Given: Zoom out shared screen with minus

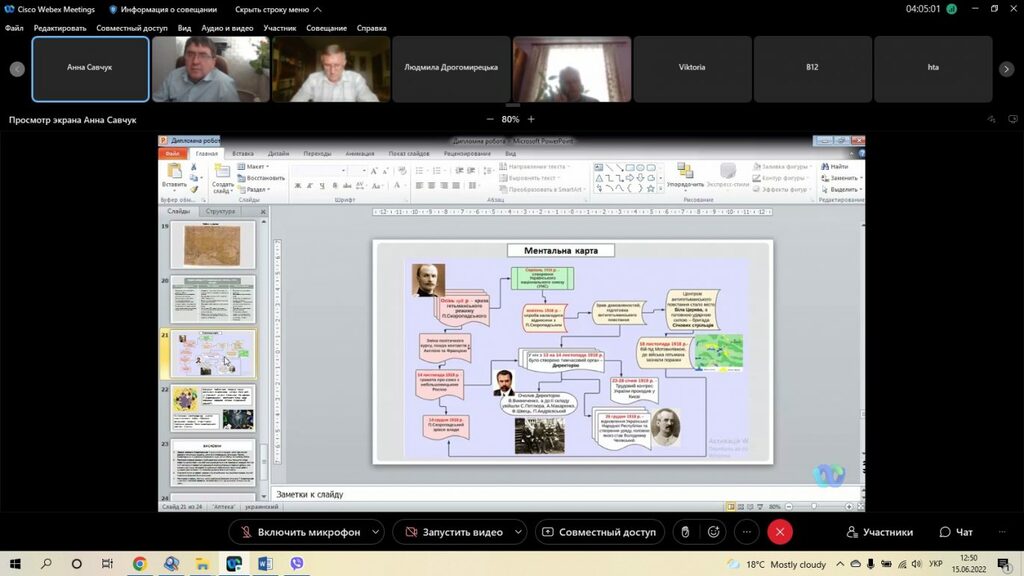Looking at the screenshot, I should [490, 119].
